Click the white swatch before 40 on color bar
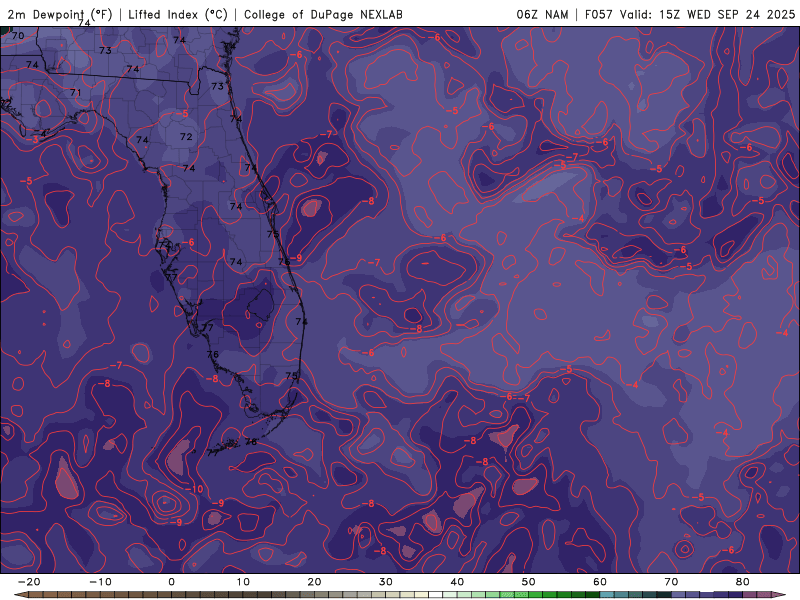The height and width of the screenshot is (600, 800). click(436, 595)
